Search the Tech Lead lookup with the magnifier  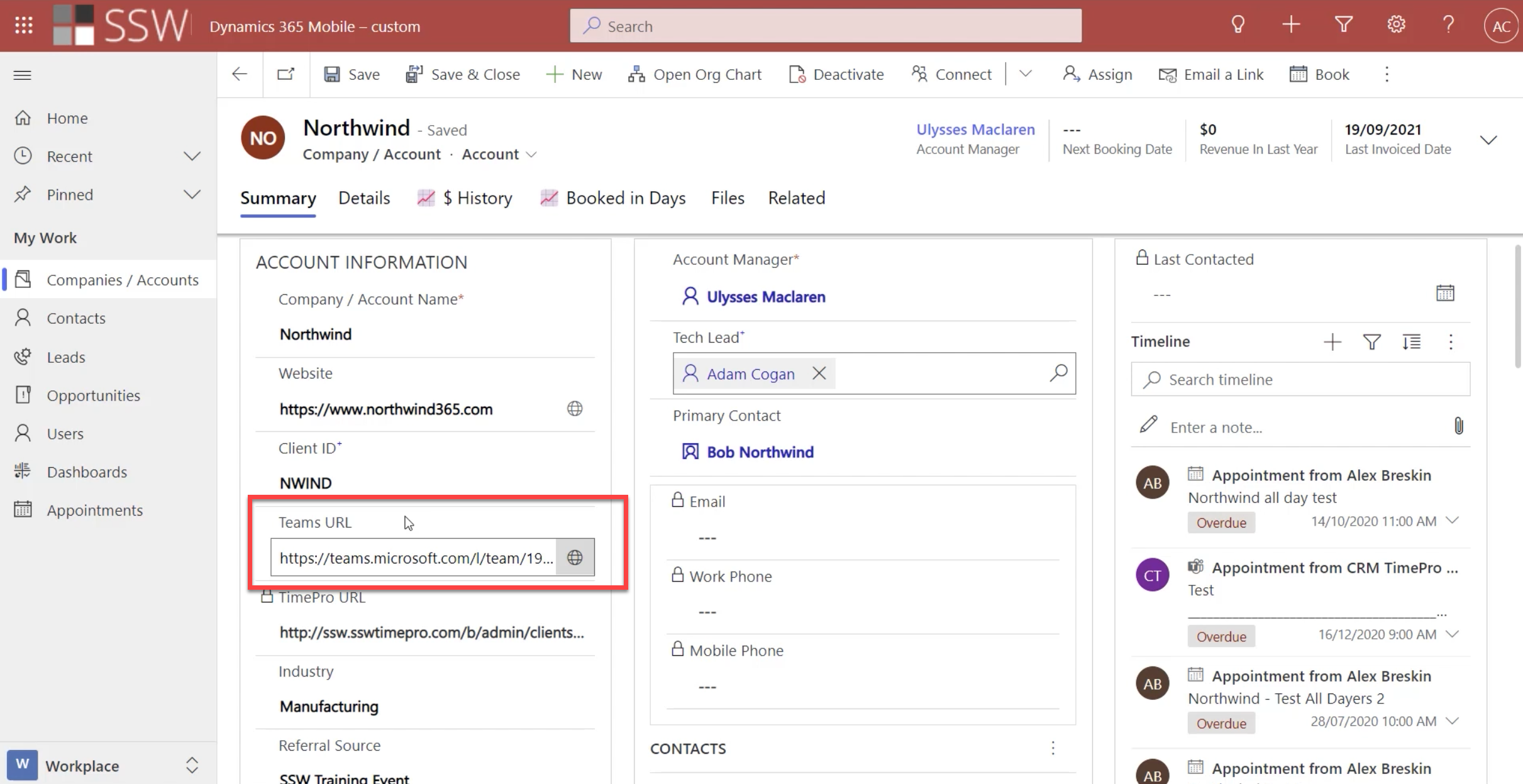(x=1058, y=373)
